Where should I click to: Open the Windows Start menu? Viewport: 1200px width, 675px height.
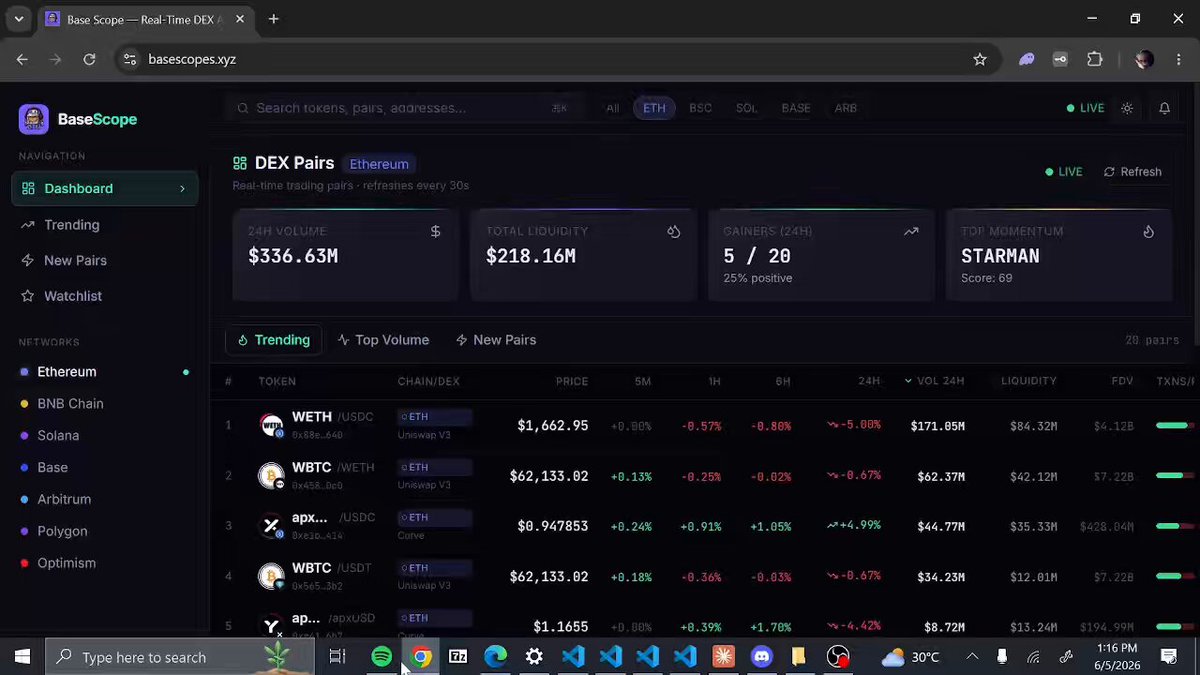[x=22, y=657]
